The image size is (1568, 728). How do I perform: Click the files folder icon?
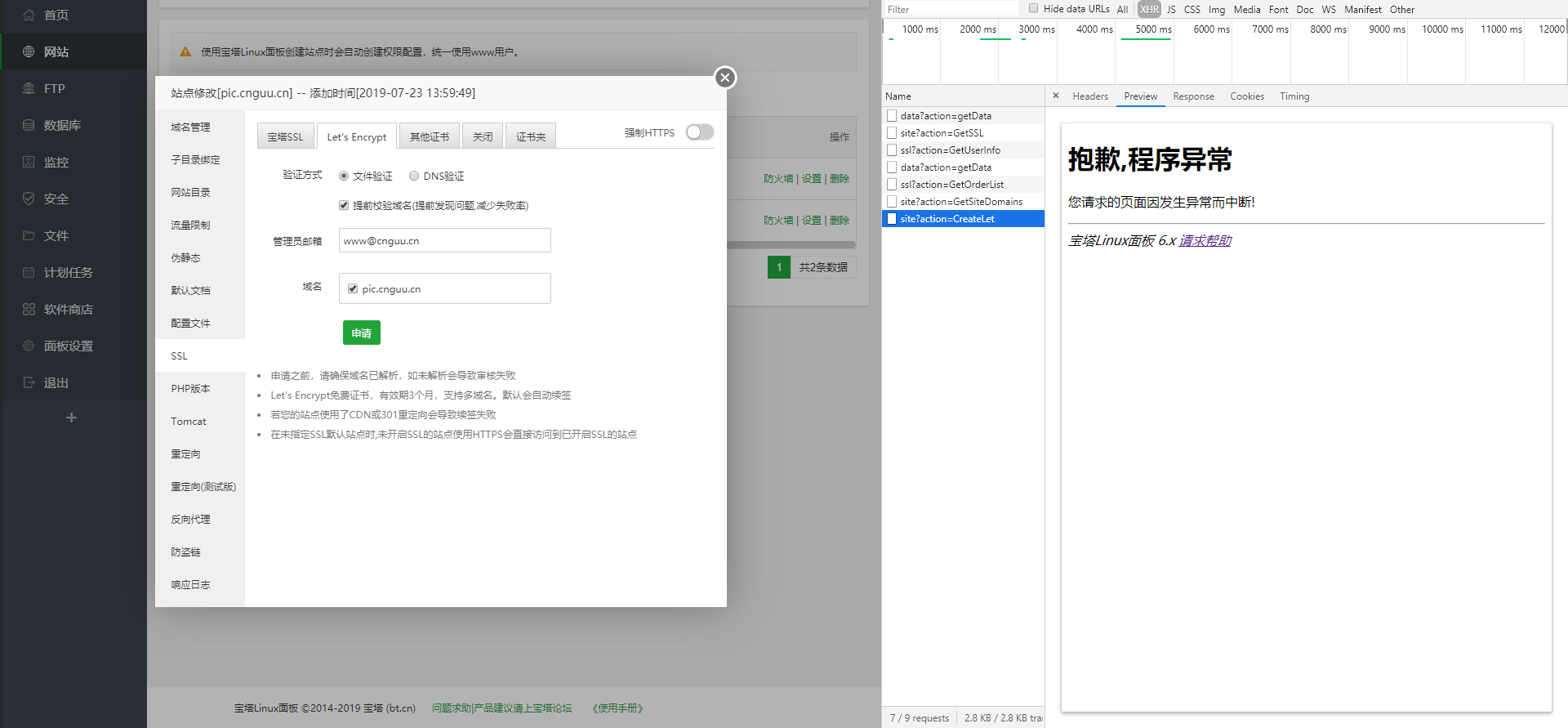(29, 235)
